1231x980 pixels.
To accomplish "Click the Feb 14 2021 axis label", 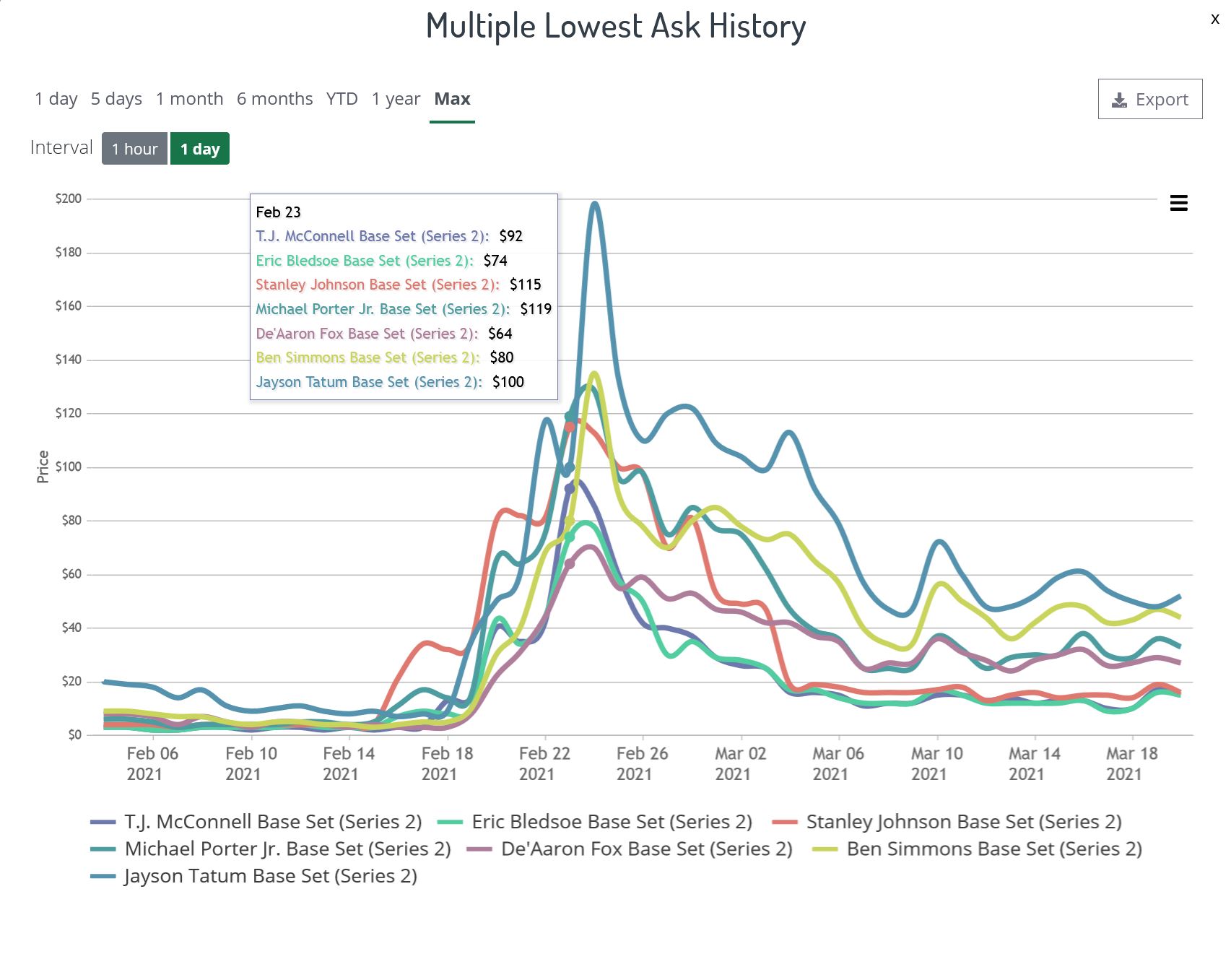I will pos(349,763).
